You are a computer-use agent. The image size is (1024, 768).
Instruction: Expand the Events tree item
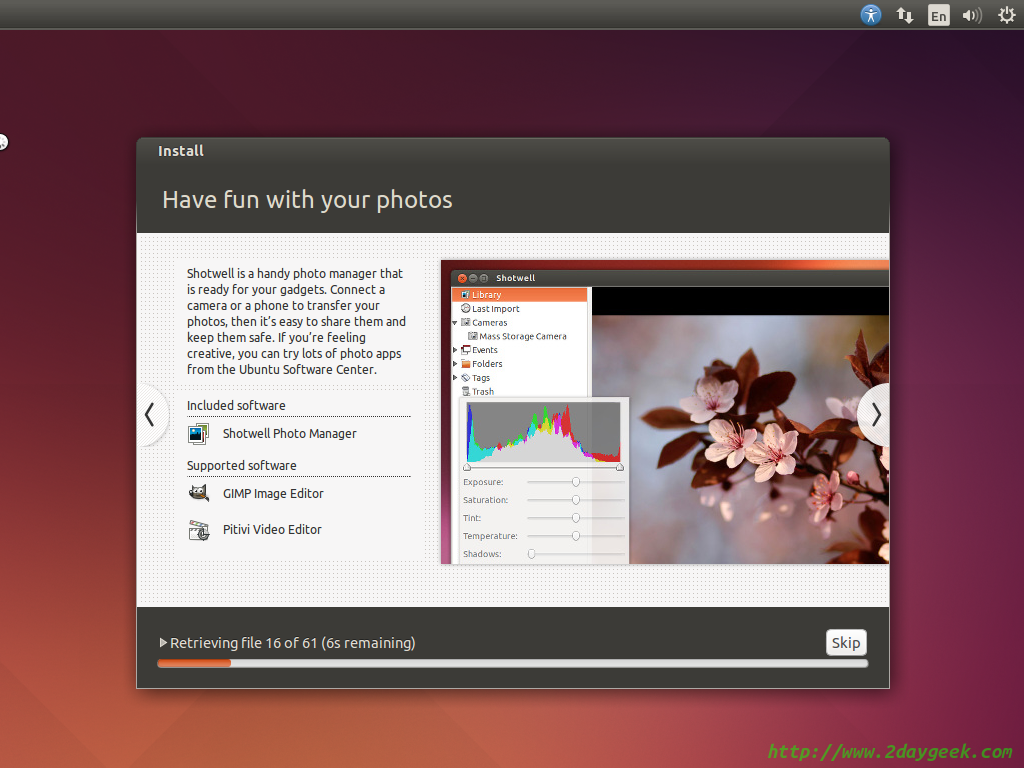[x=455, y=350]
